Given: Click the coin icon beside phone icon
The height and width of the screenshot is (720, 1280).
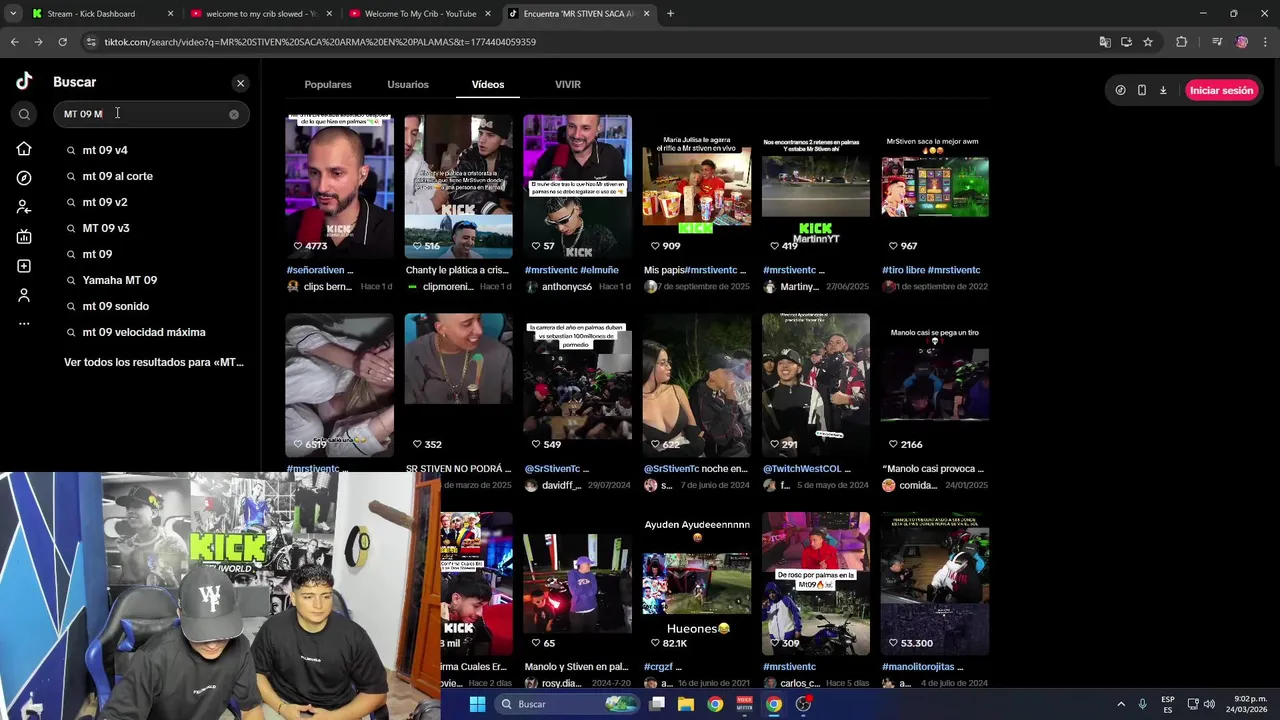Looking at the screenshot, I should point(1120,90).
